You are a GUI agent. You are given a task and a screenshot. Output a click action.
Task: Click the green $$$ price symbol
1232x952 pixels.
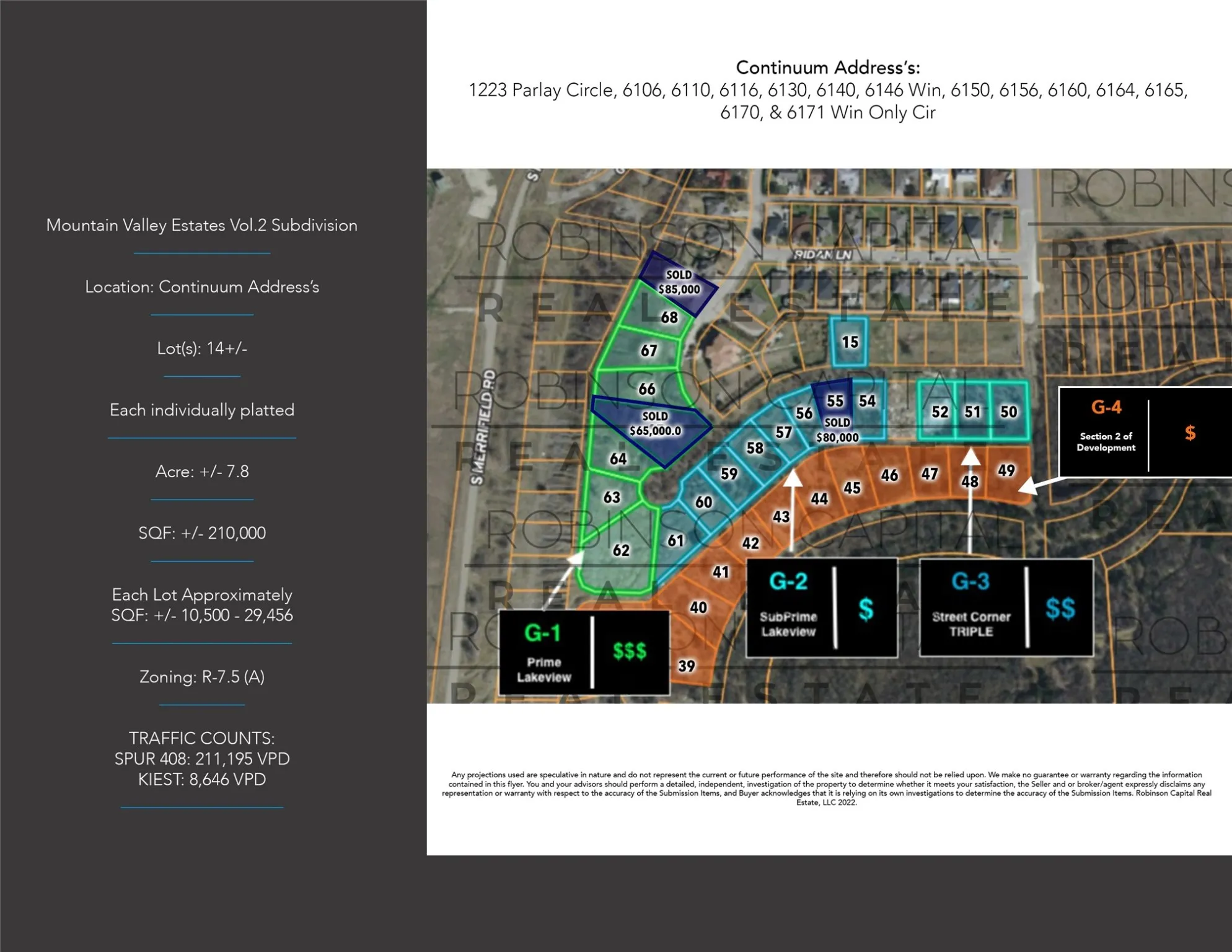pos(630,651)
